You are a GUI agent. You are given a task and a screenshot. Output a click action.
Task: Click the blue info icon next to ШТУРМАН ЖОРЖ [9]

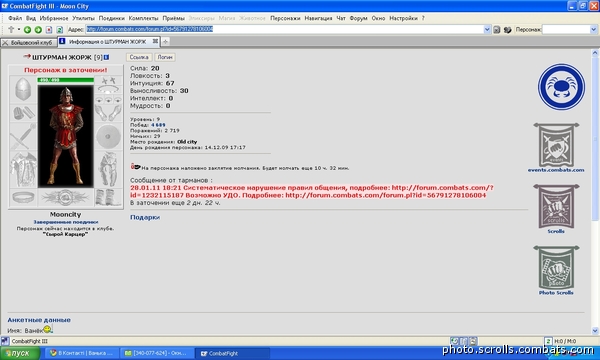pyautogui.click(x=106, y=57)
